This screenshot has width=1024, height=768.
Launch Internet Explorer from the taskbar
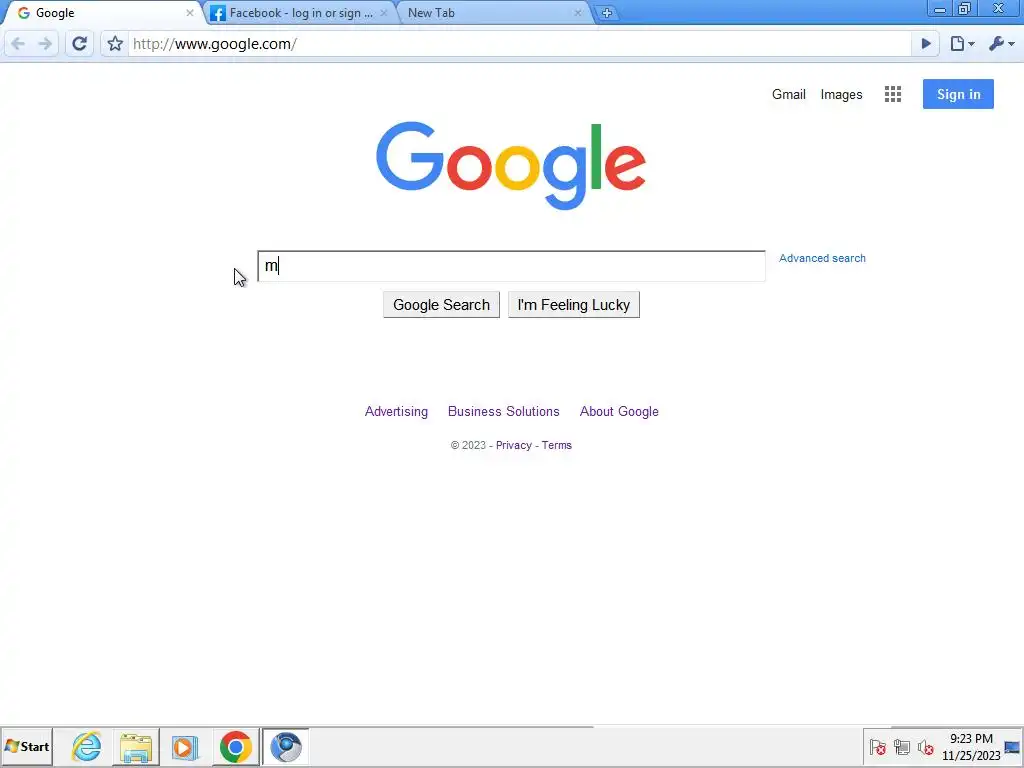[87, 746]
